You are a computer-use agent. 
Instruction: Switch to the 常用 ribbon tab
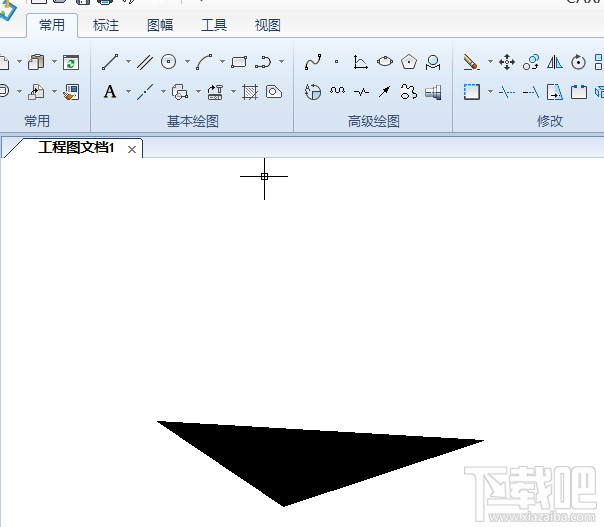52,25
